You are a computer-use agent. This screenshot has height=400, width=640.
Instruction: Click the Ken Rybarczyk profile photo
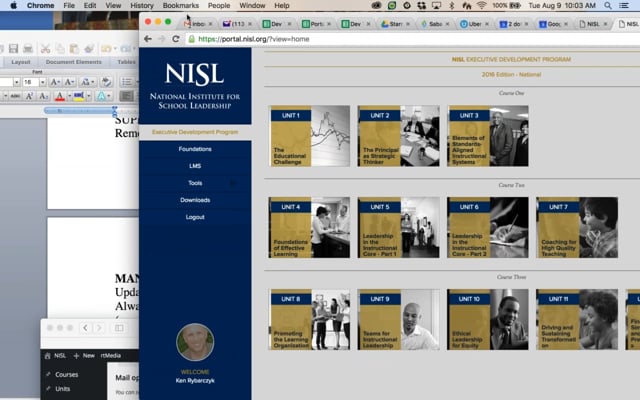[x=195, y=342]
